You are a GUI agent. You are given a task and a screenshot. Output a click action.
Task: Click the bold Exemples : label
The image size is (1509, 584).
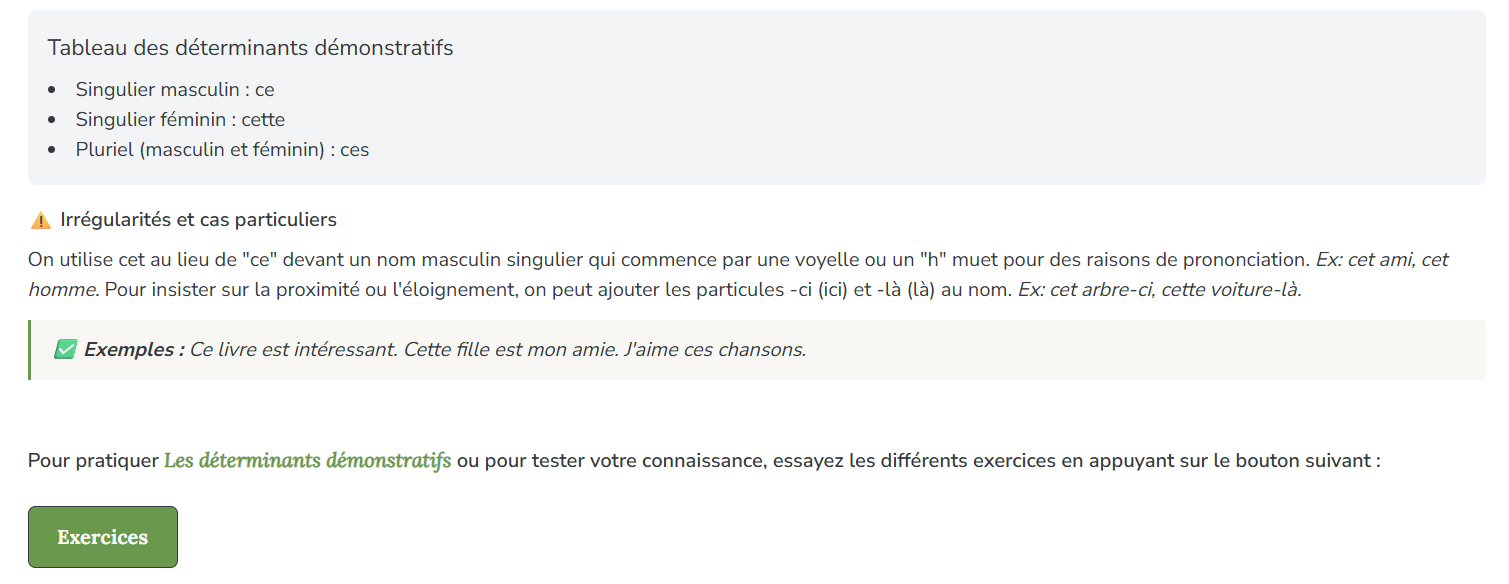coord(134,350)
